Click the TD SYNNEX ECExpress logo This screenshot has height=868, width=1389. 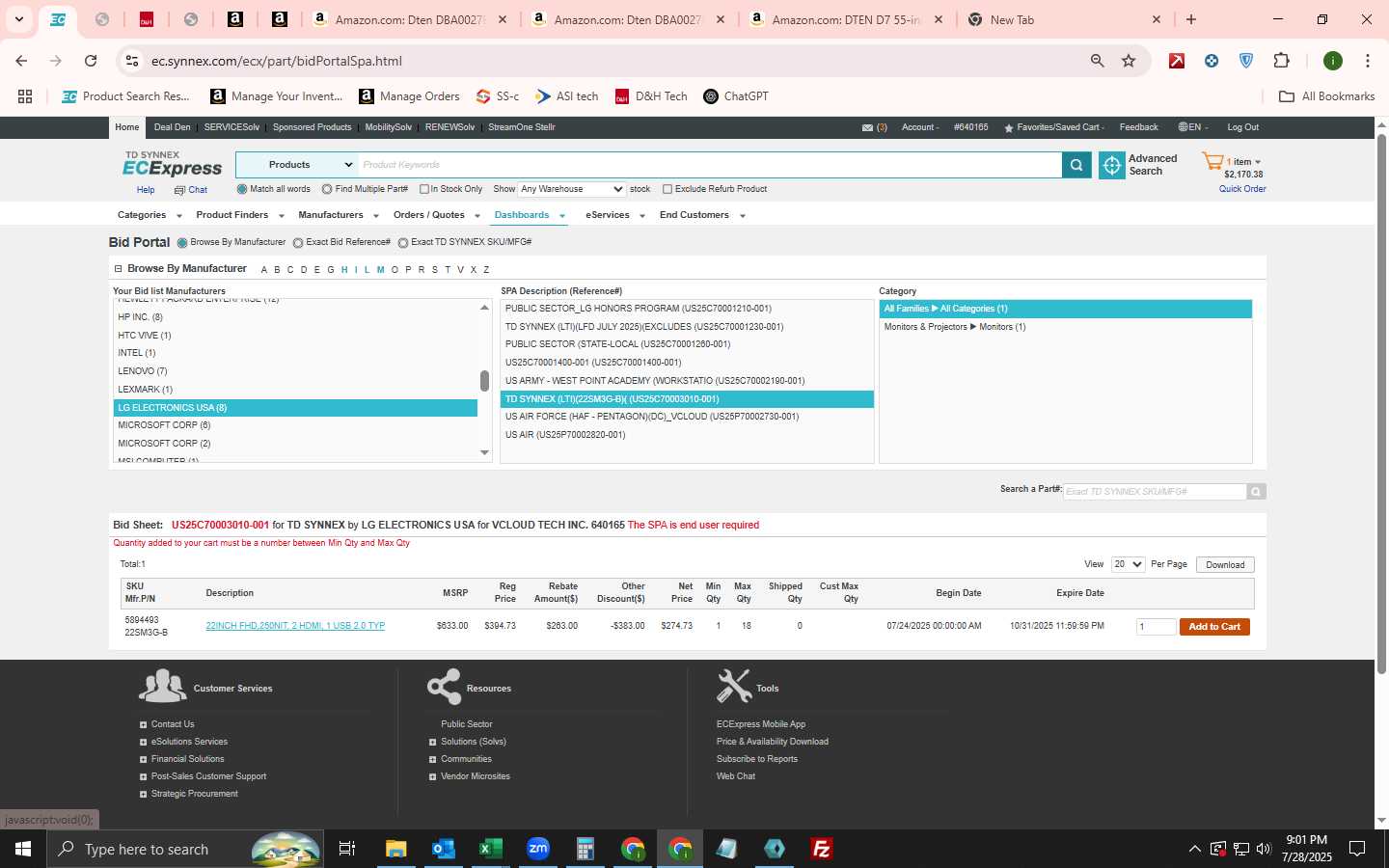point(172,164)
